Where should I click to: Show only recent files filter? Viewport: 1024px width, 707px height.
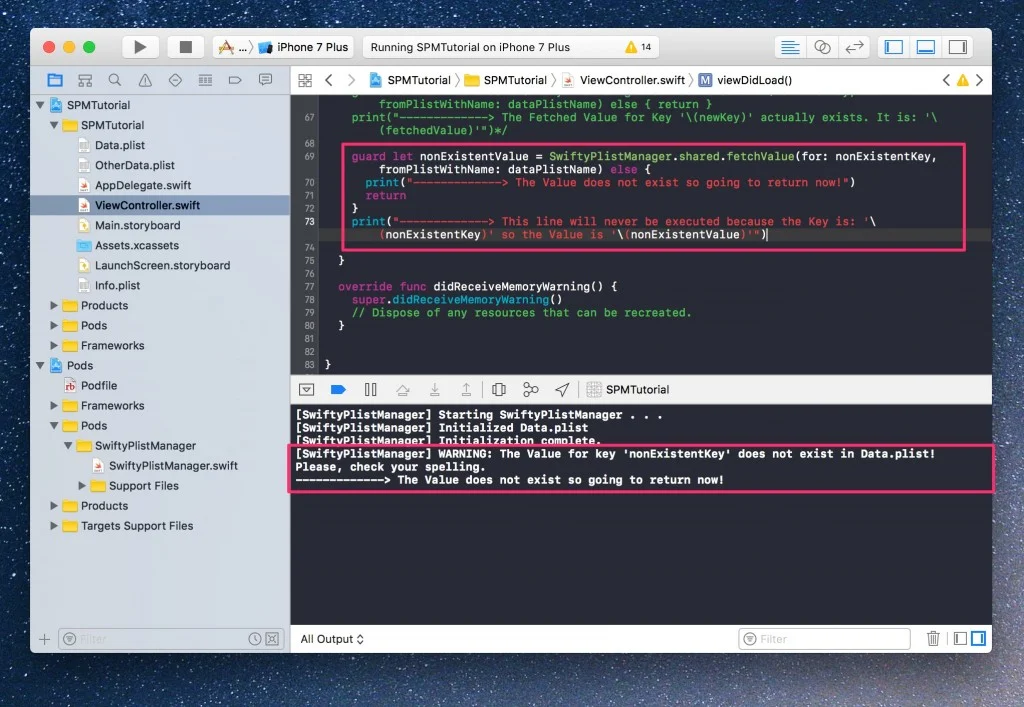pyautogui.click(x=255, y=639)
